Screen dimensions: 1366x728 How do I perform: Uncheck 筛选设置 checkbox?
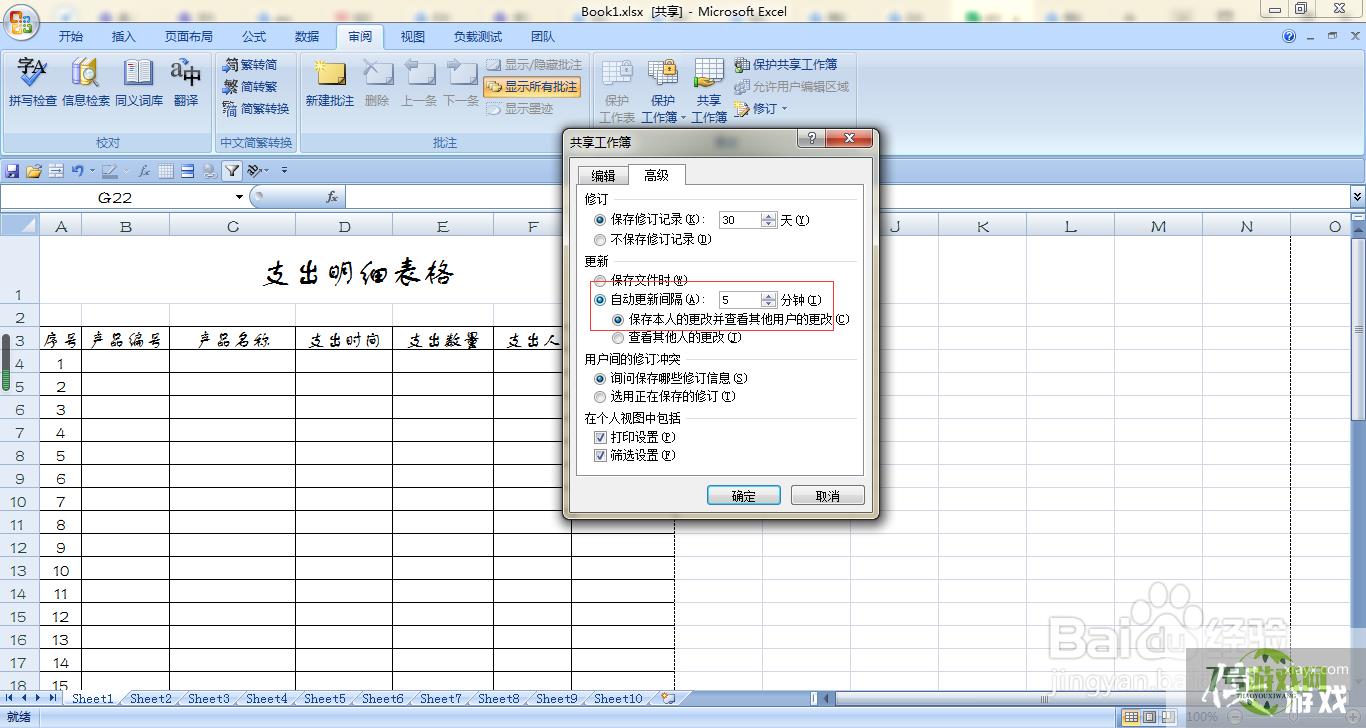pyautogui.click(x=600, y=456)
